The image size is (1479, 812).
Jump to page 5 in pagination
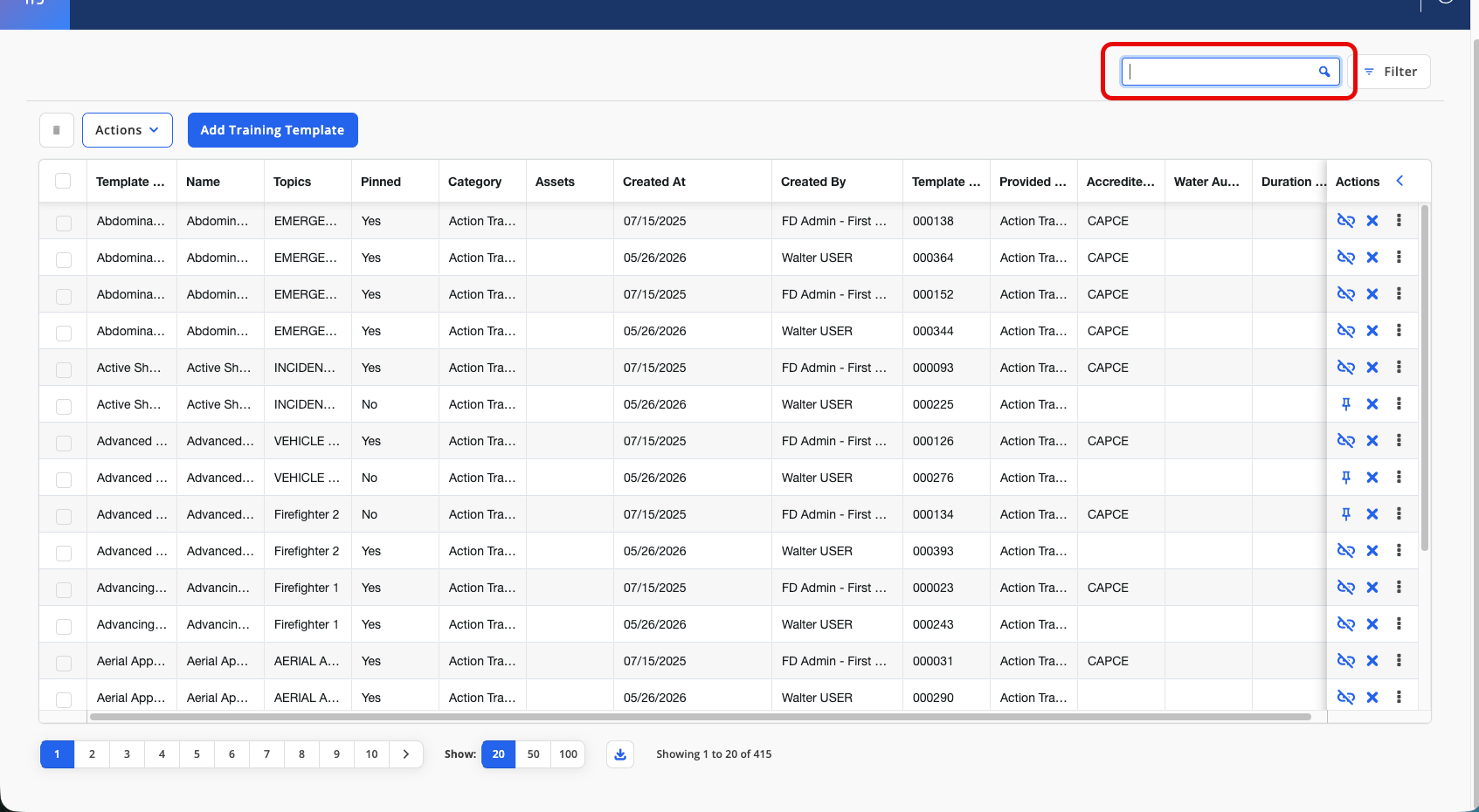(197, 754)
